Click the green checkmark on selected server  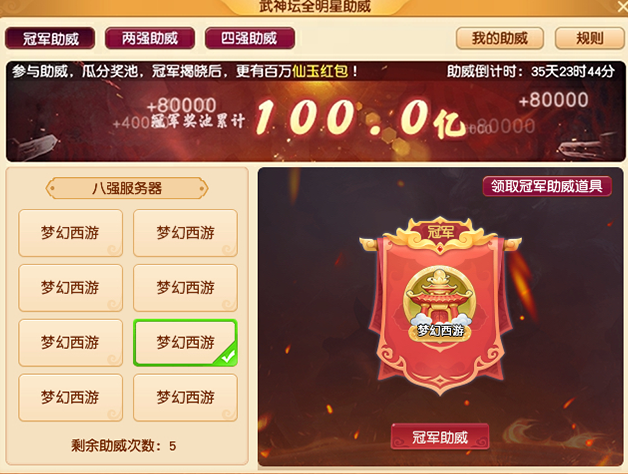coord(229,356)
